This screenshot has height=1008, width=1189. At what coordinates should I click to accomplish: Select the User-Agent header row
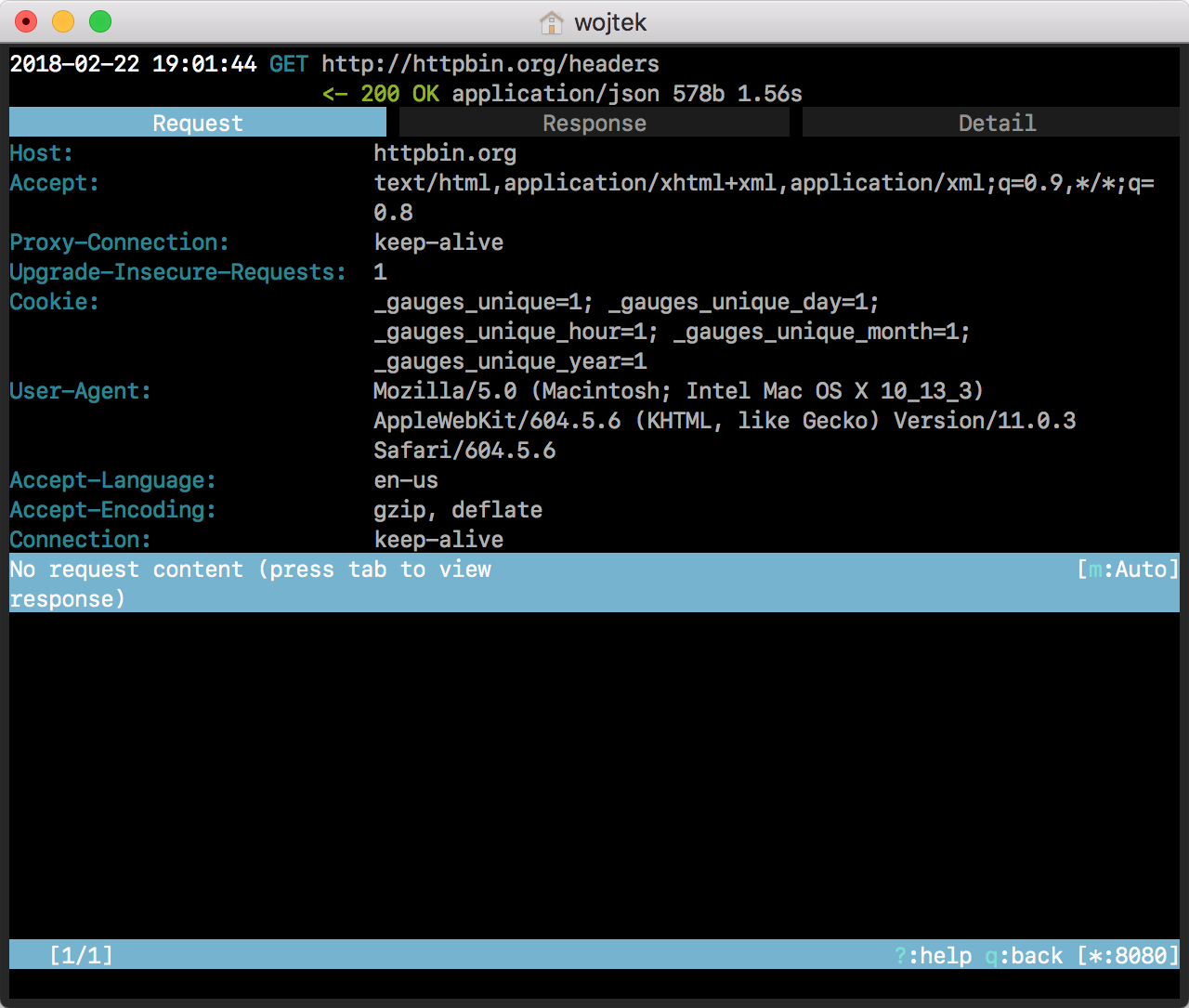point(80,391)
